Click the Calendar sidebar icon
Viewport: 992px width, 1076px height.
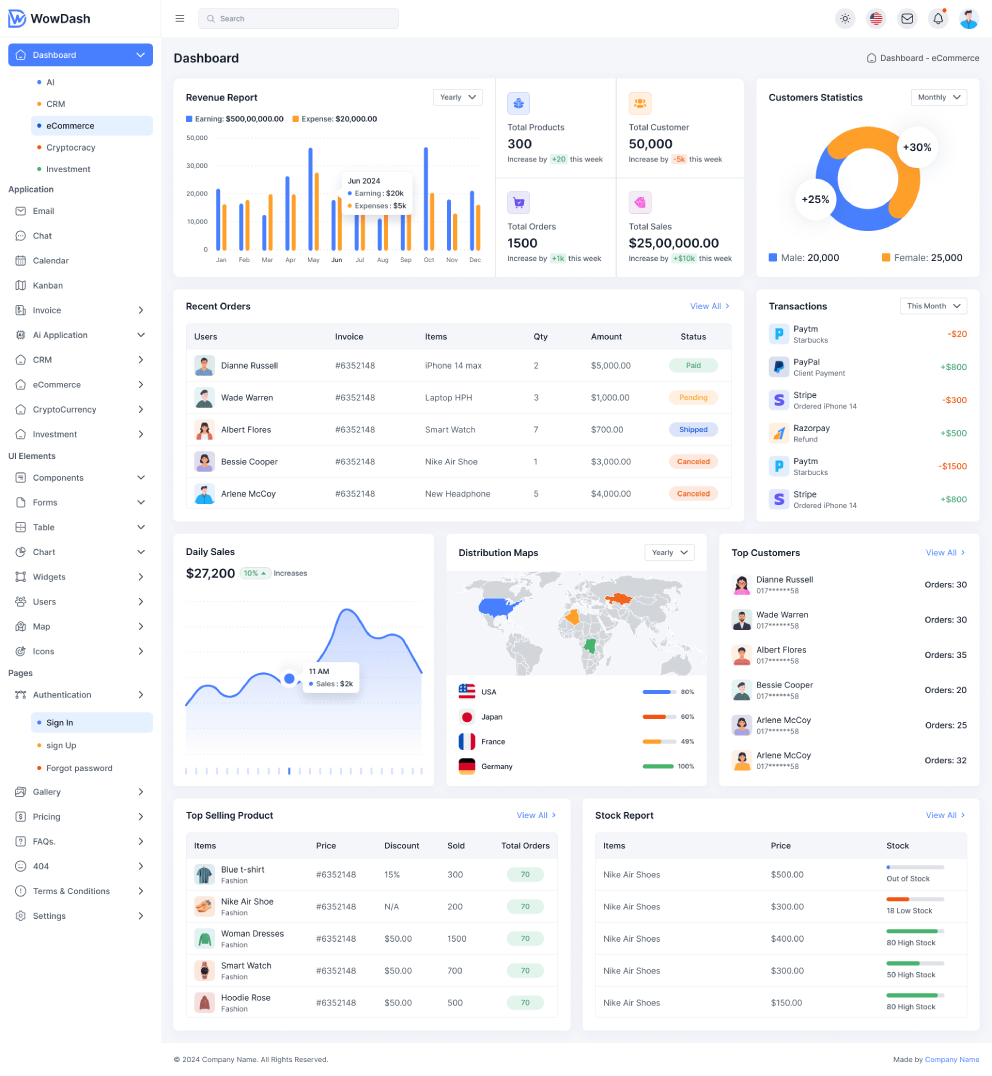21,261
